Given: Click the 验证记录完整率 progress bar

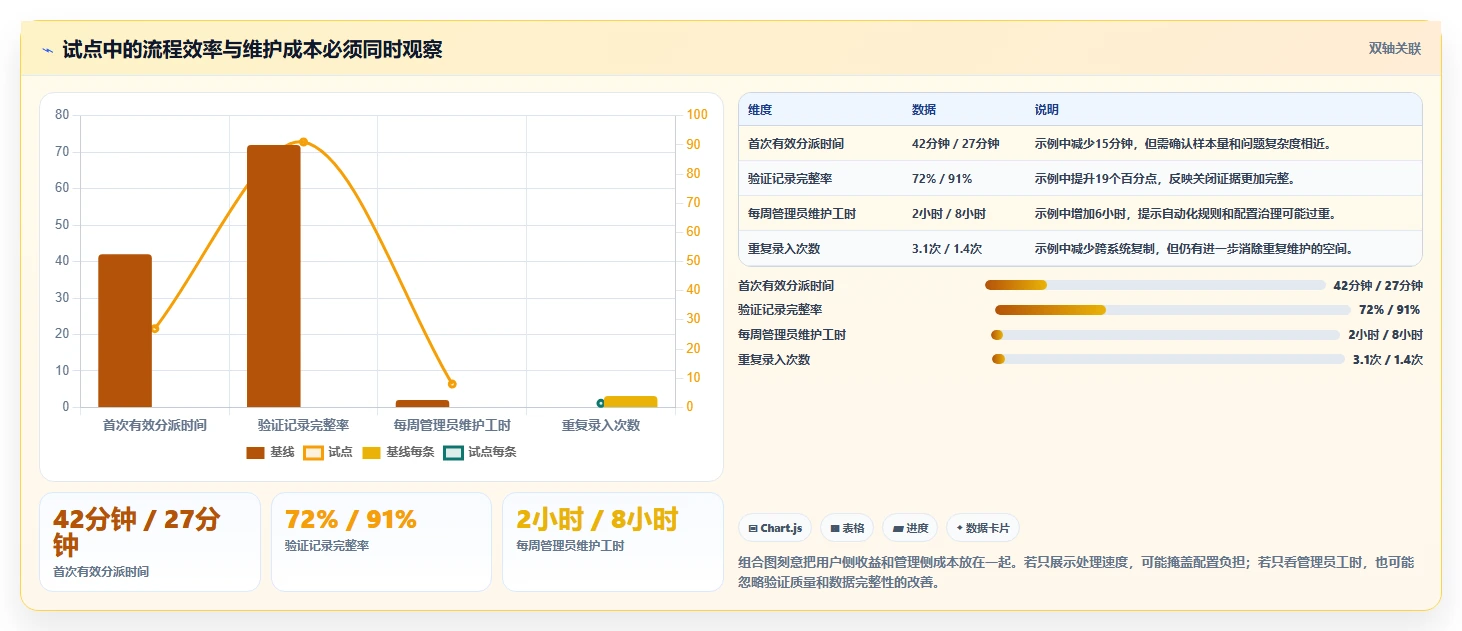Looking at the screenshot, I should point(1173,310).
